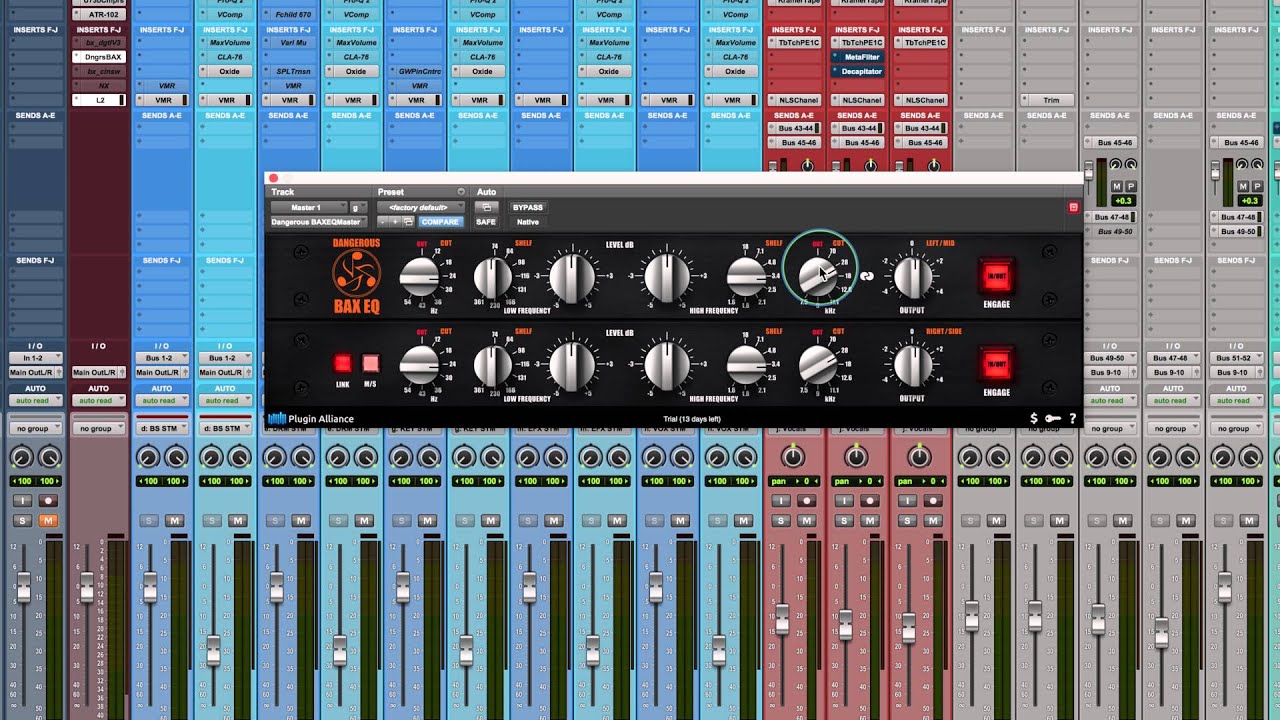Open the Master 1 track selector dropdown
This screenshot has height=720, width=1280.
(308, 208)
